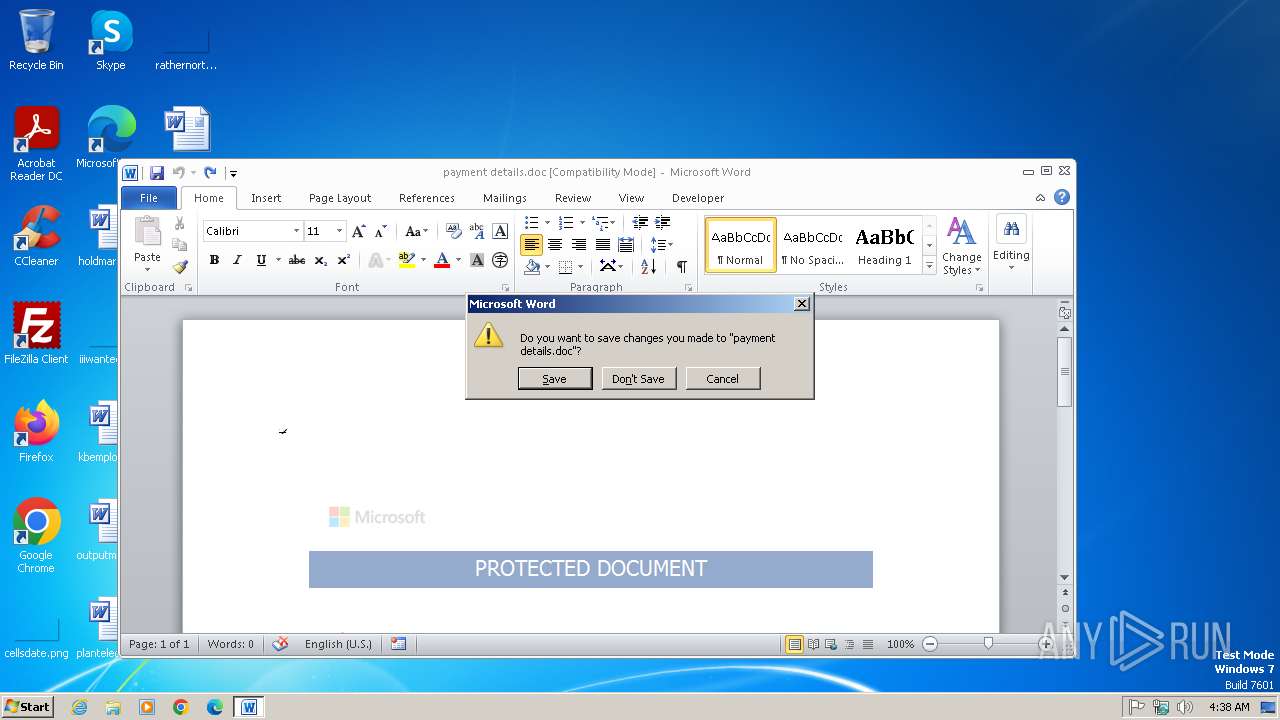The height and width of the screenshot is (720, 1280).
Task: Open the Font dialog launcher
Action: pos(505,288)
